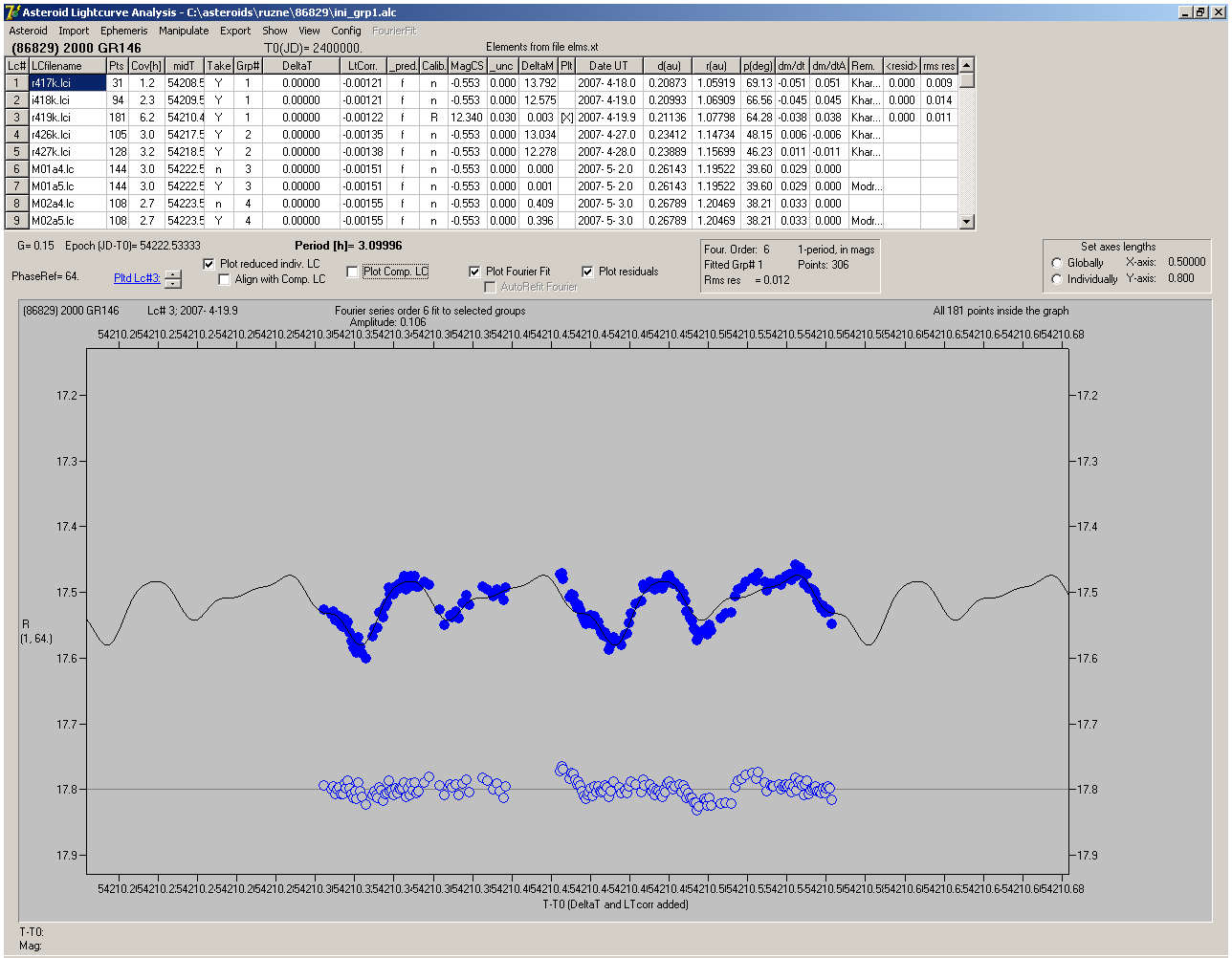Screen dimensions: 1232x958
Task: Click the application icon in title bar
Action: point(12,12)
